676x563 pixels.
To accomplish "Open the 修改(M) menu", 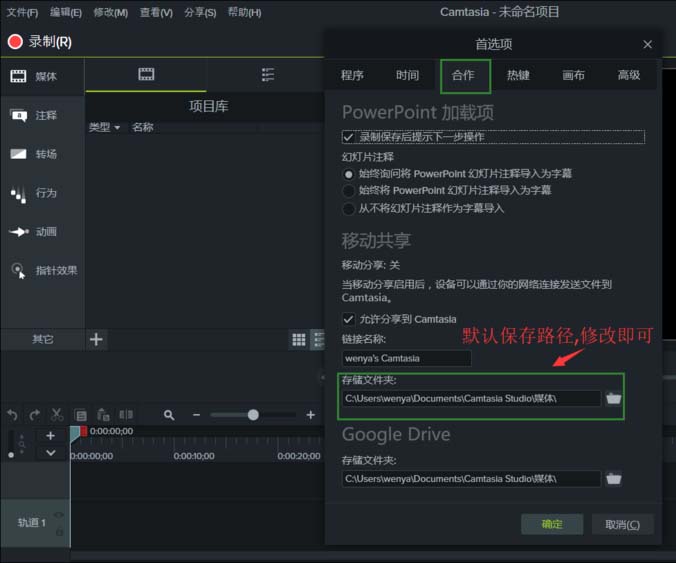I will click(x=110, y=13).
